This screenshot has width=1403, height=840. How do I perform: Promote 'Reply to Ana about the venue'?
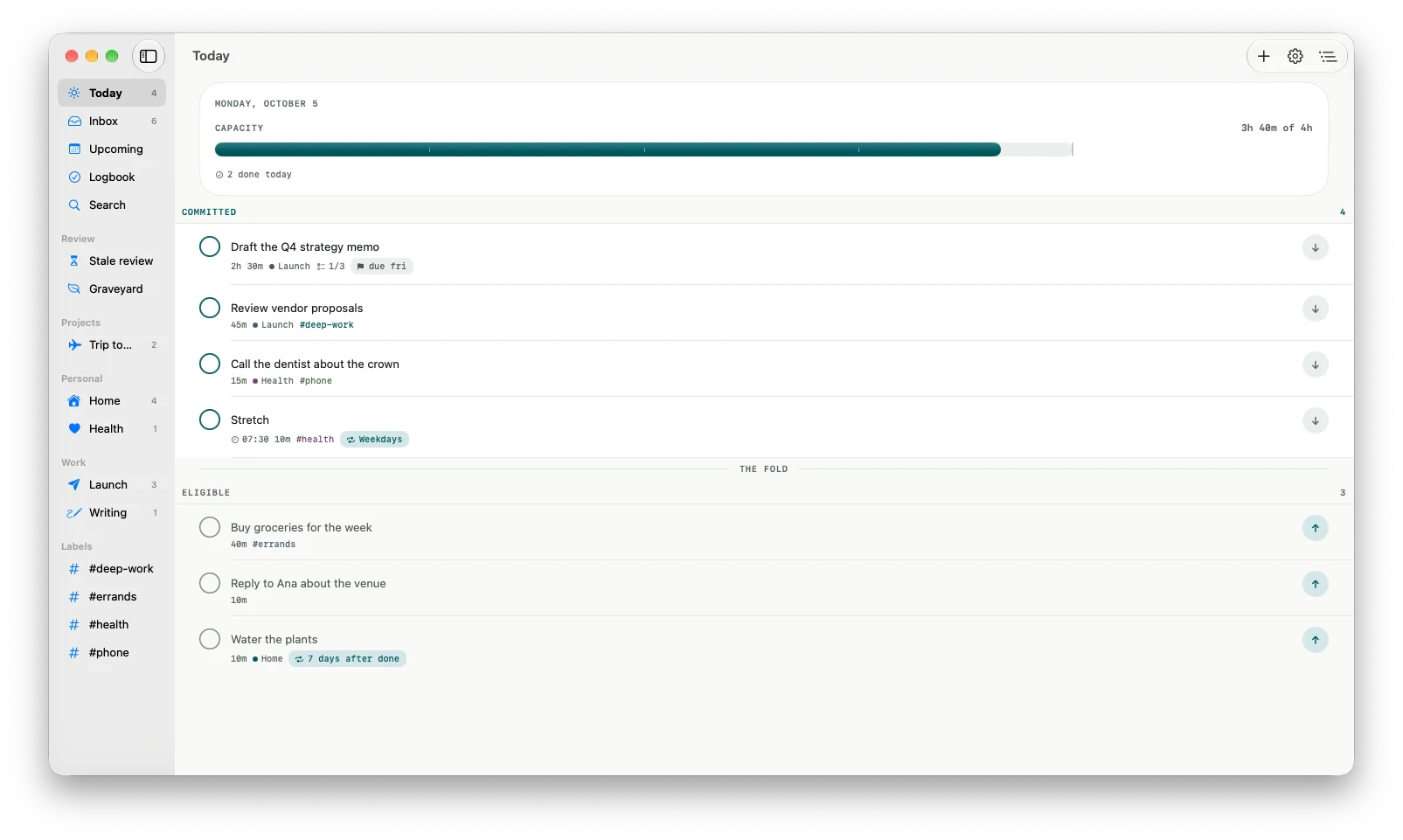[x=1315, y=584]
